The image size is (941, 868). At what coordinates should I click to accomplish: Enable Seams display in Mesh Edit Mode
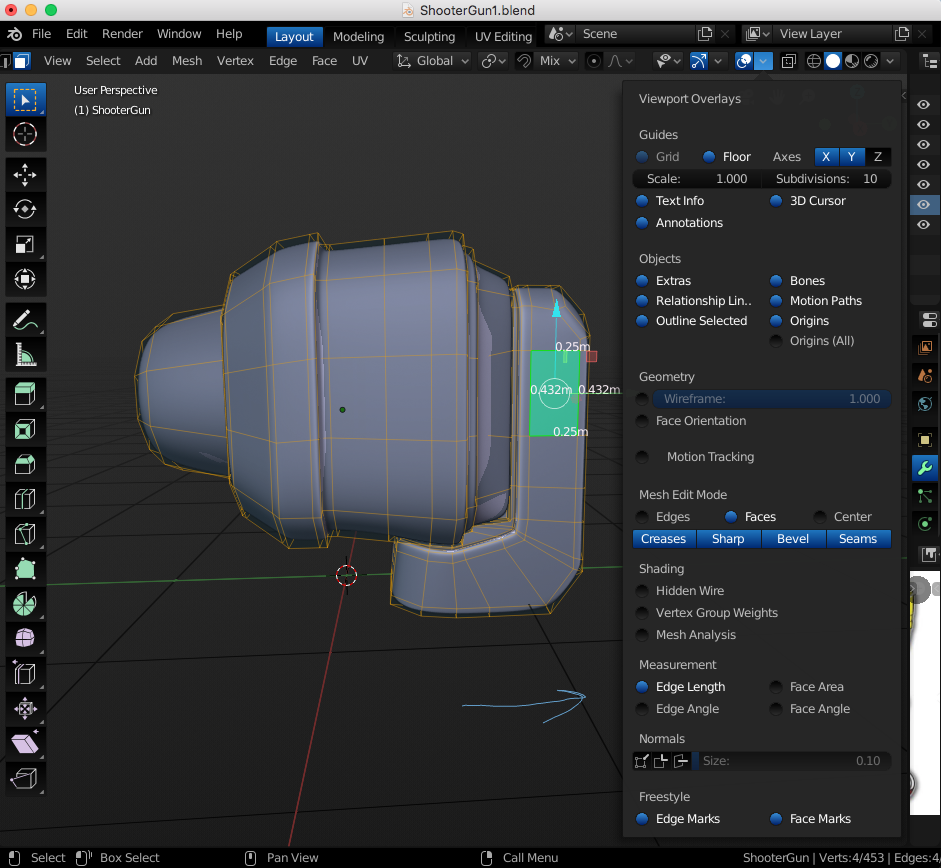858,538
